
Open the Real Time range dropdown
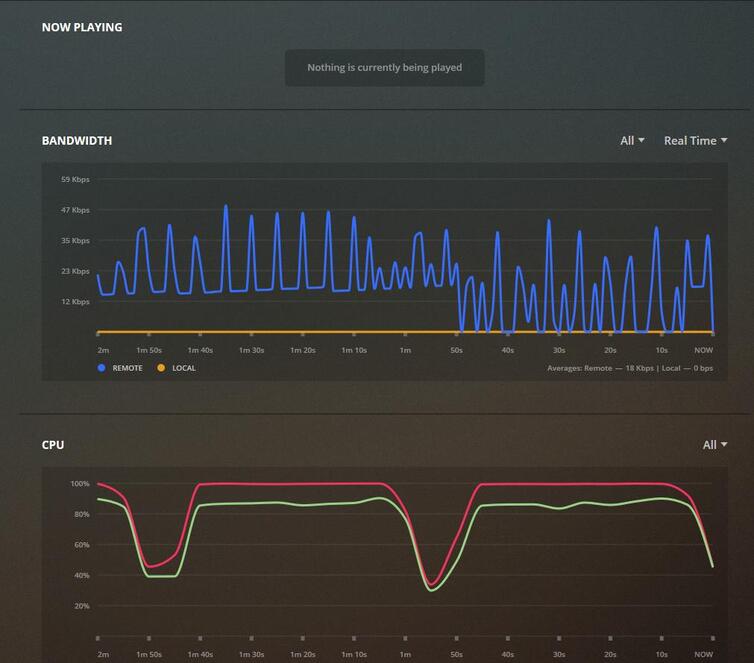pyautogui.click(x=695, y=141)
